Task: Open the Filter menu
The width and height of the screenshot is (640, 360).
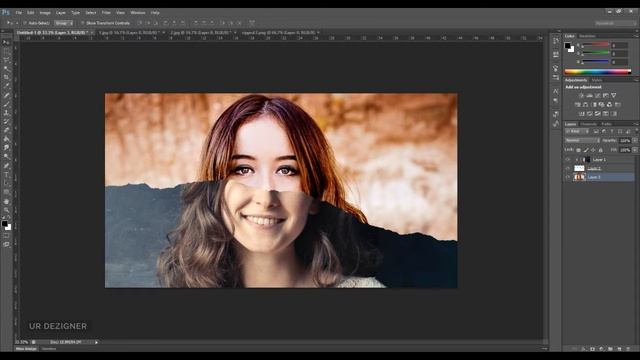Action: [106, 13]
